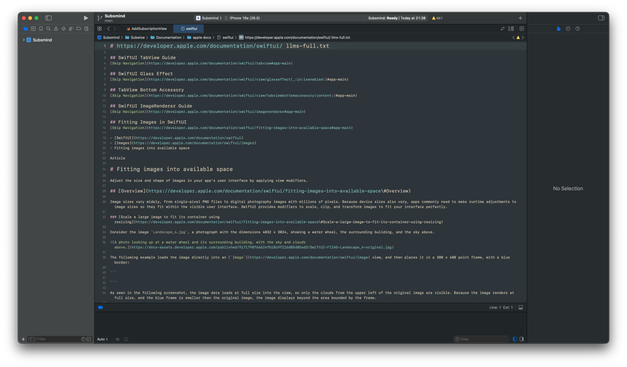Open the llms-full.txt heading breadcrumb
Image resolution: width=627 pixels, height=367 pixels.
[x=295, y=38]
